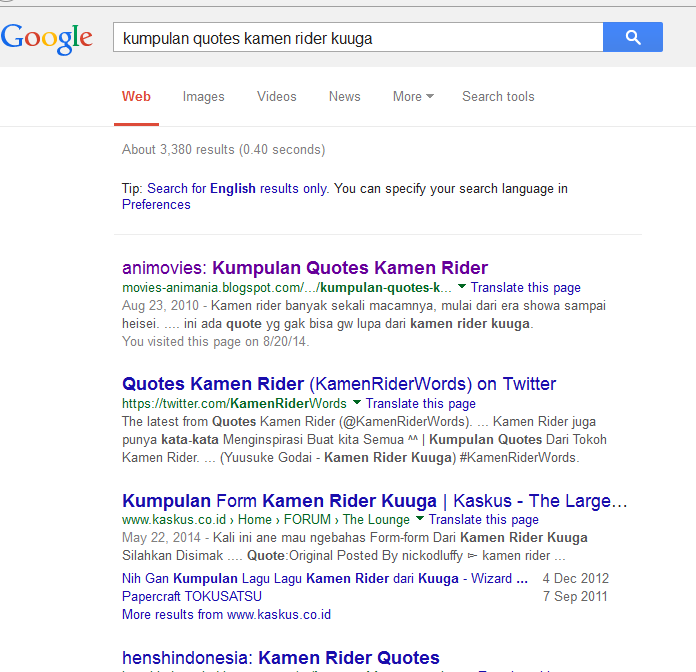Expand arrow beside movies-animania.blogspot.com URL
696x672 pixels.
coord(462,286)
